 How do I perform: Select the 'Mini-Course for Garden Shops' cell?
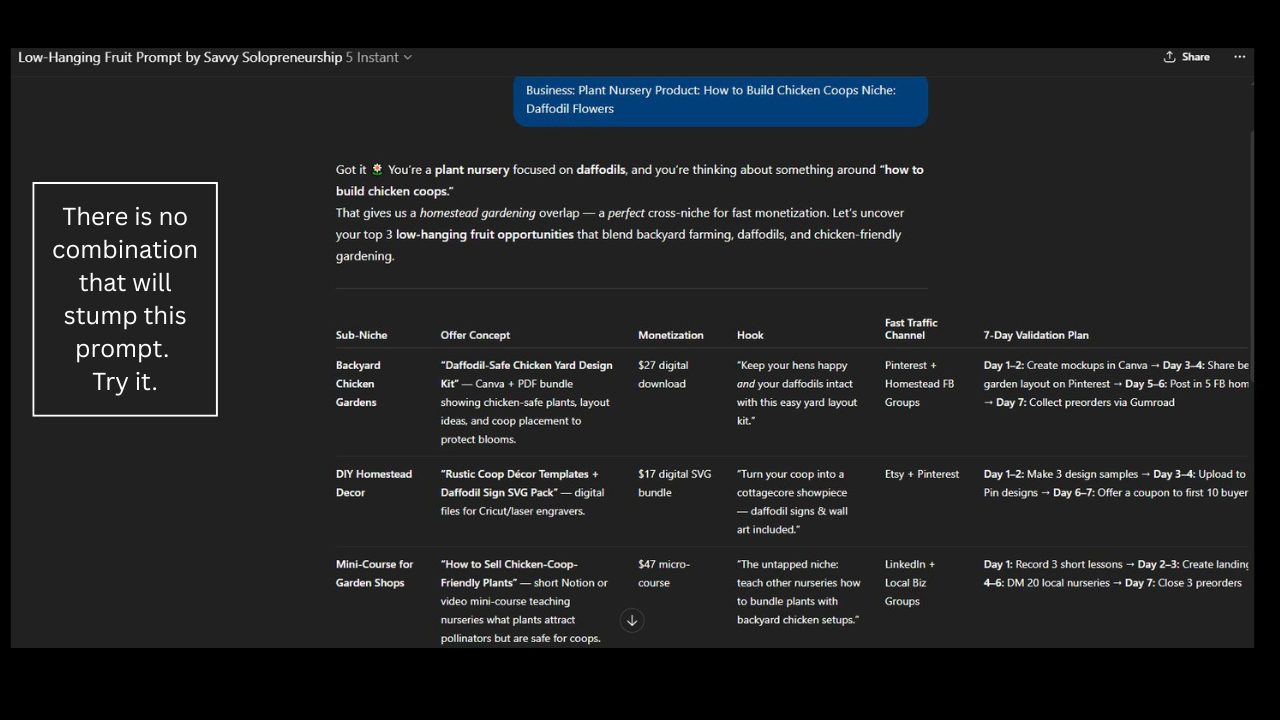(374, 573)
